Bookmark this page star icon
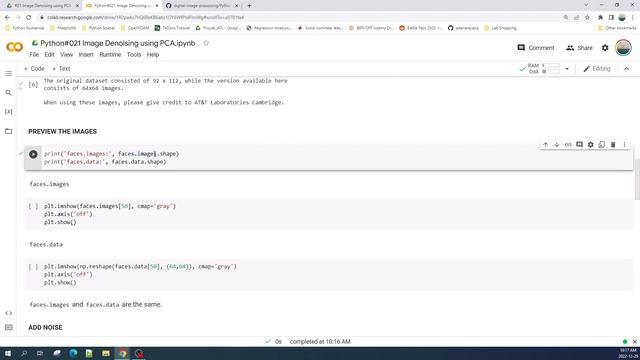Image resolution: width=640 pixels, height=360 pixels. point(587,17)
